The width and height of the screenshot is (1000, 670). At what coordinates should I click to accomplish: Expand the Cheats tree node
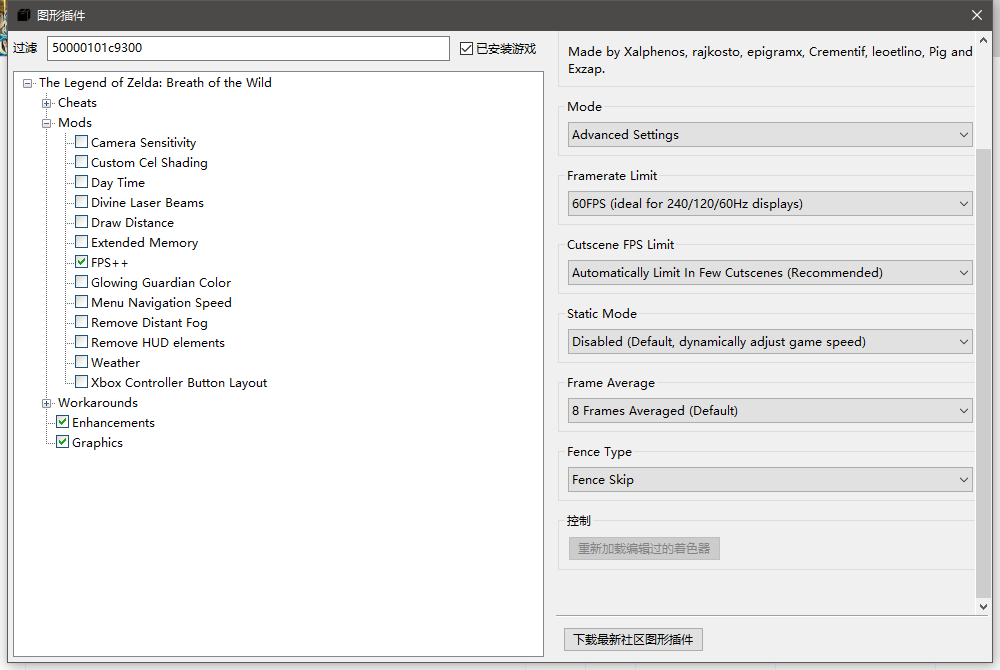(47, 103)
